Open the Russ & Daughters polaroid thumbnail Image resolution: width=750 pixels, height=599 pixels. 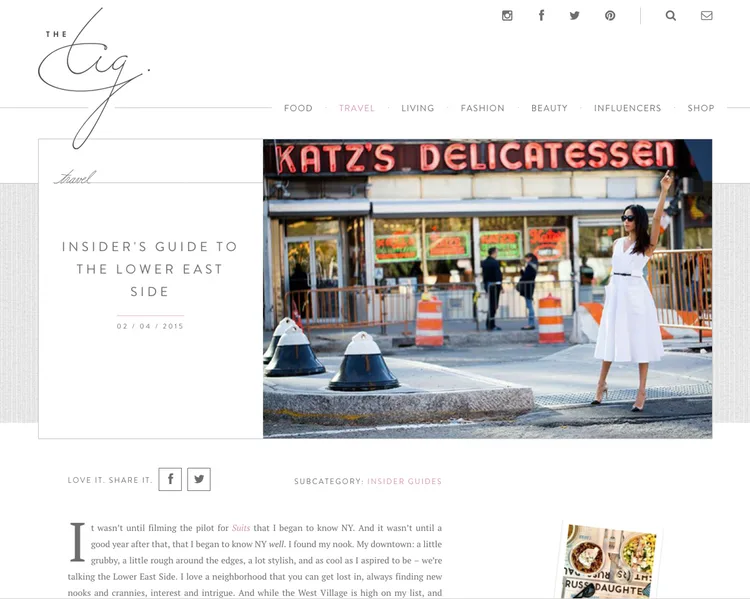610,561
